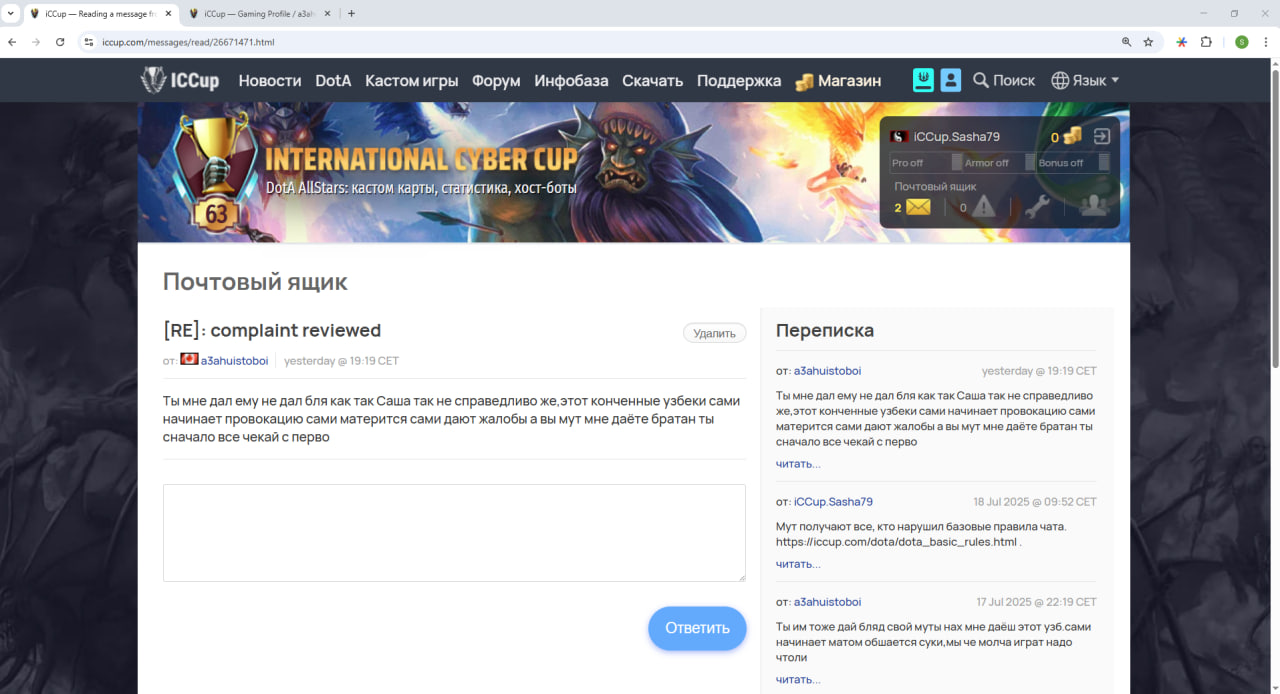1280x694 pixels.
Task: Open the Поддержка menu
Action: point(739,80)
